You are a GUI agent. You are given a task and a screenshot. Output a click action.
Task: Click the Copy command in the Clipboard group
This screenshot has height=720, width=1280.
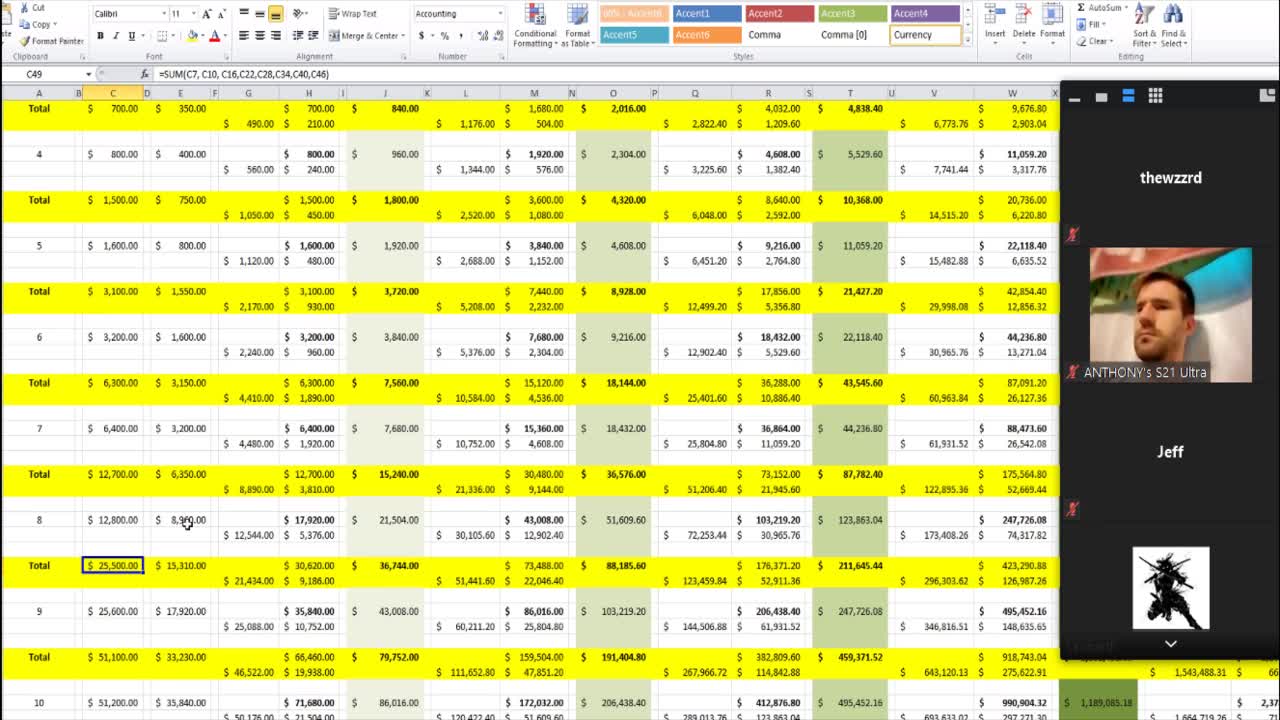pos(36,24)
